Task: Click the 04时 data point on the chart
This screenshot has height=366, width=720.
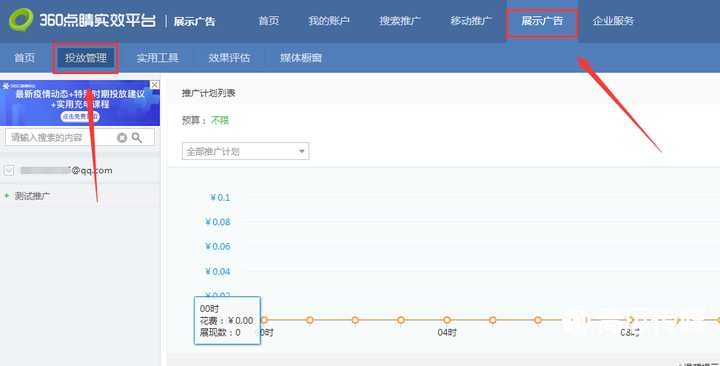Action: point(447,320)
